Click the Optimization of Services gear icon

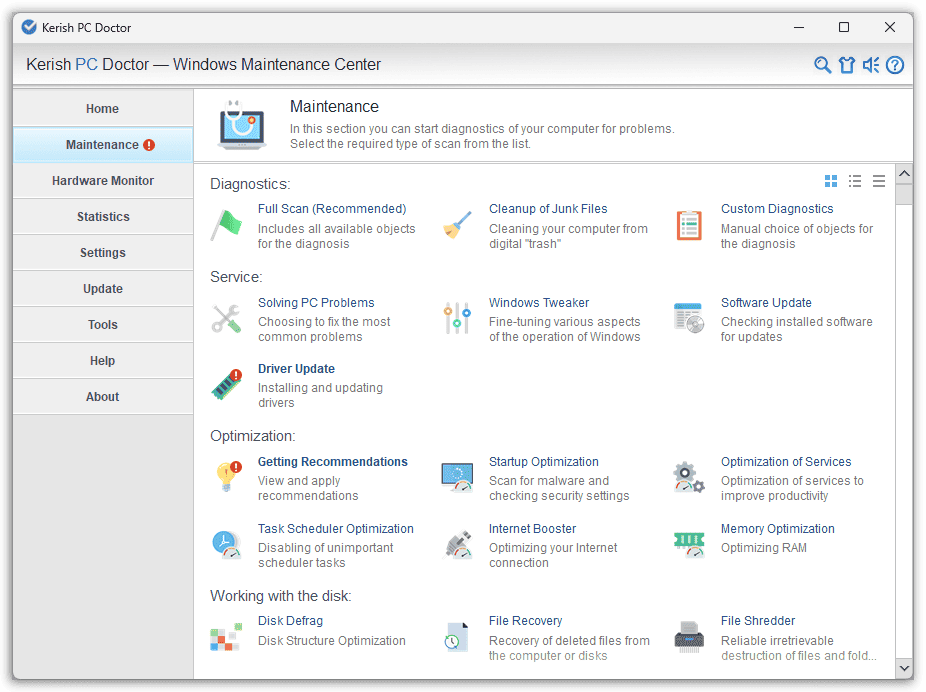pos(689,477)
